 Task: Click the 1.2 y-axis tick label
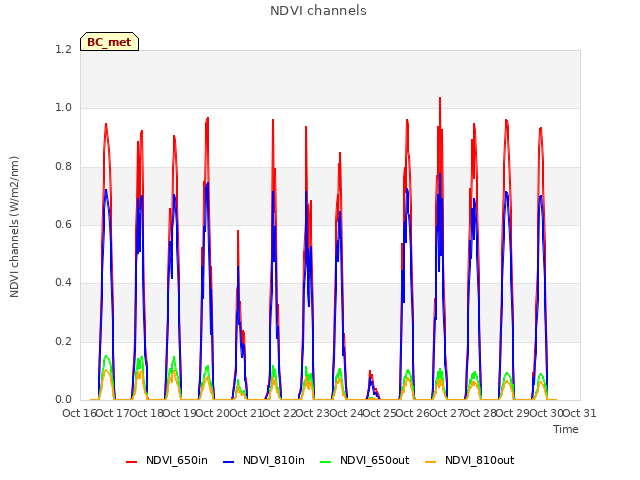63,49
